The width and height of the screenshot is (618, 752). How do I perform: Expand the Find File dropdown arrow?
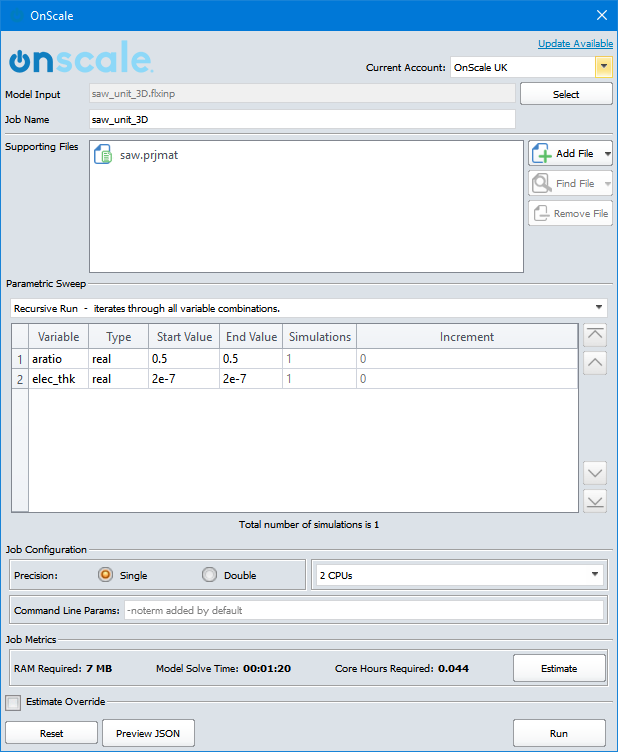tap(607, 184)
